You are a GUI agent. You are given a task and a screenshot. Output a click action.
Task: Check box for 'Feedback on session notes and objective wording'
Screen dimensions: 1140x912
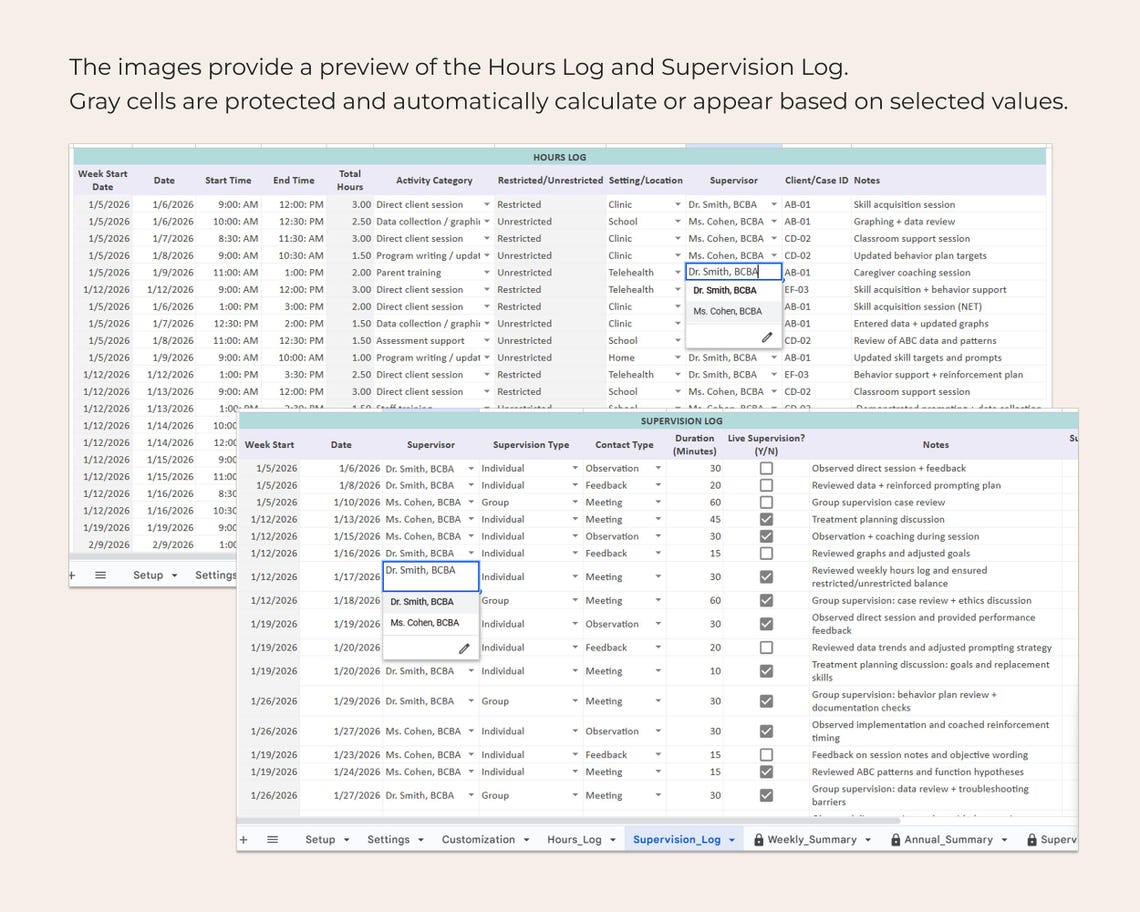[766, 755]
